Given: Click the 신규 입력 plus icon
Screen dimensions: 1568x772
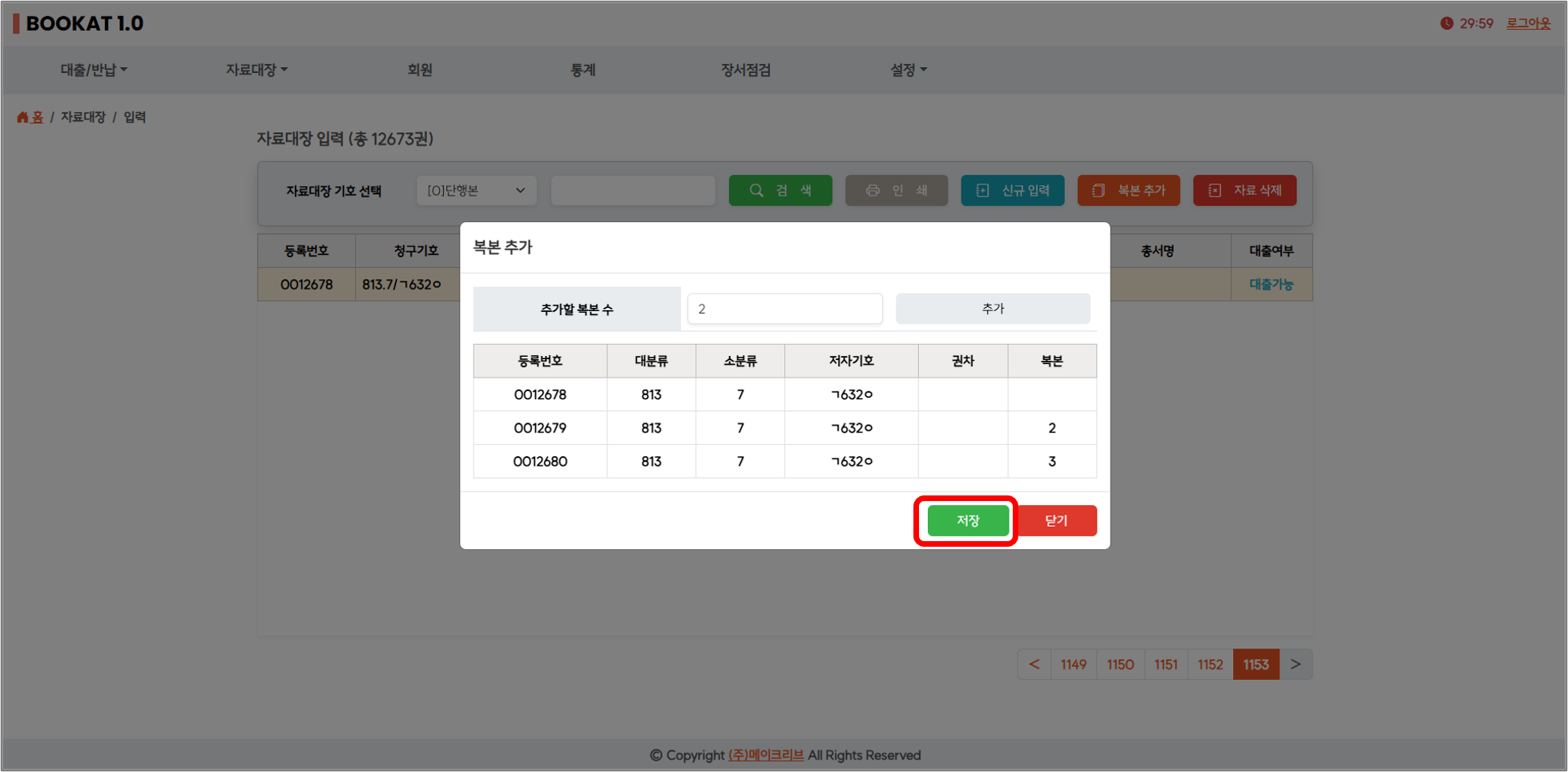Looking at the screenshot, I should tap(982, 191).
